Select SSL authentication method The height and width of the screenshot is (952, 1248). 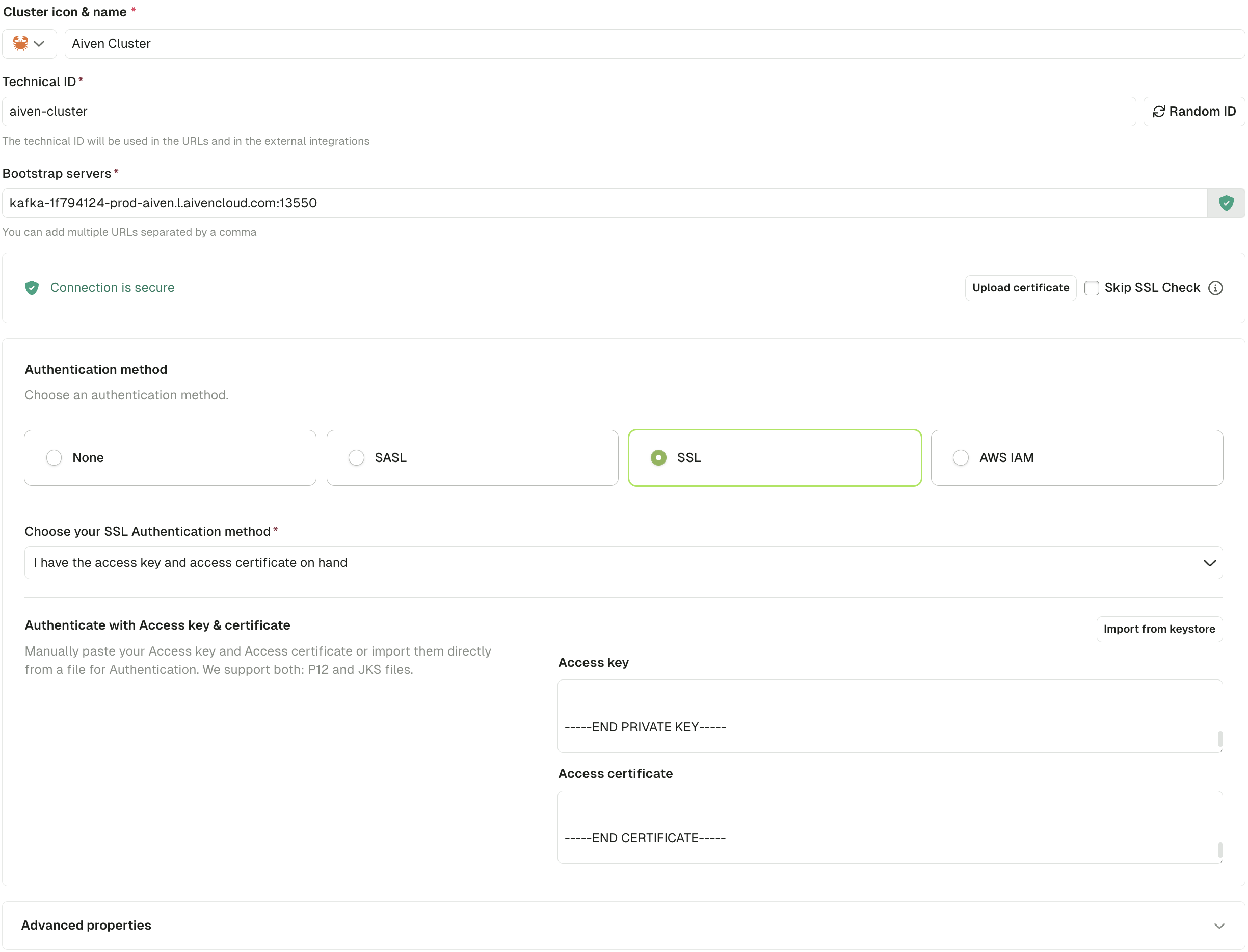pos(774,458)
